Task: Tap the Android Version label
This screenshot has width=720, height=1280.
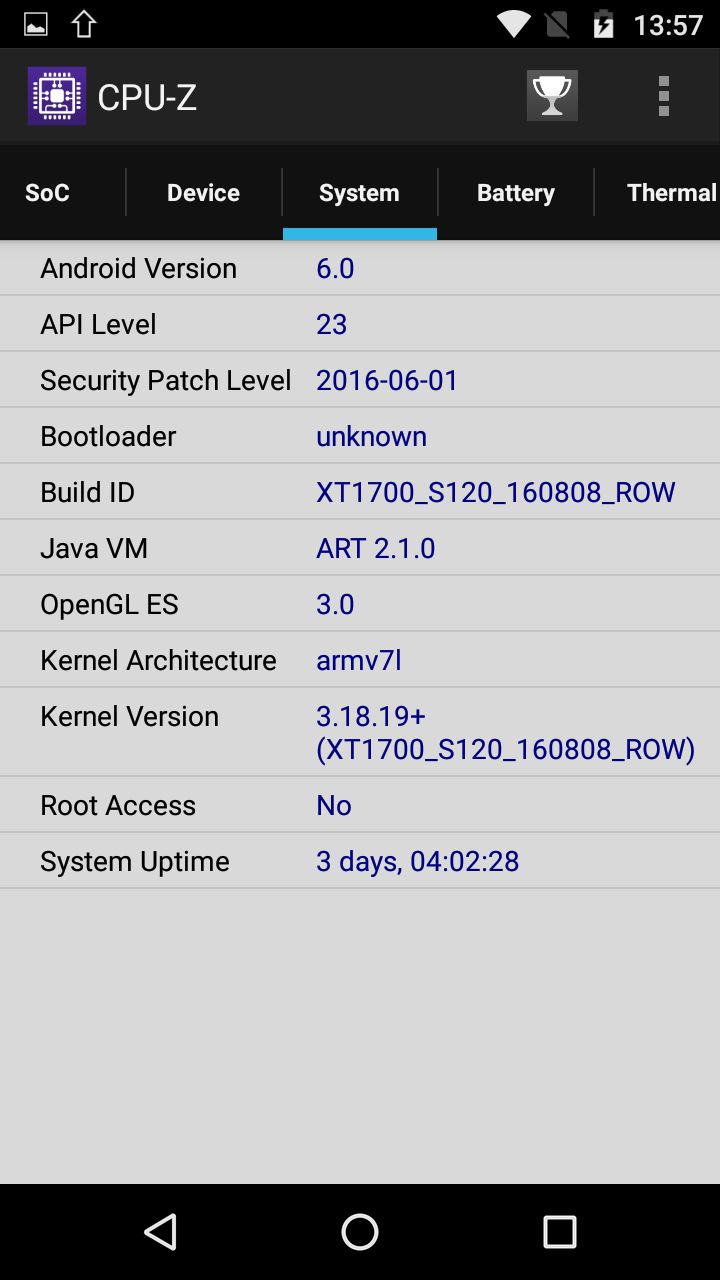Action: click(x=139, y=268)
